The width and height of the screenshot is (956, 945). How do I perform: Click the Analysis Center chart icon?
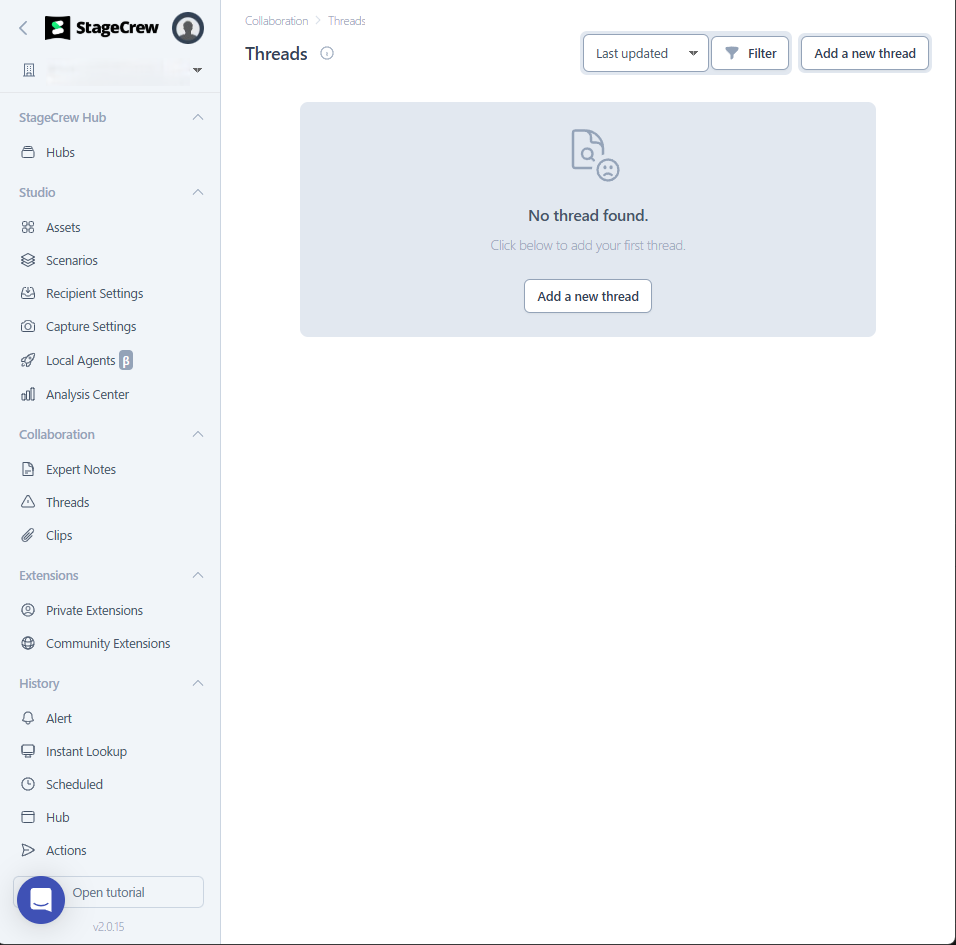[28, 395]
